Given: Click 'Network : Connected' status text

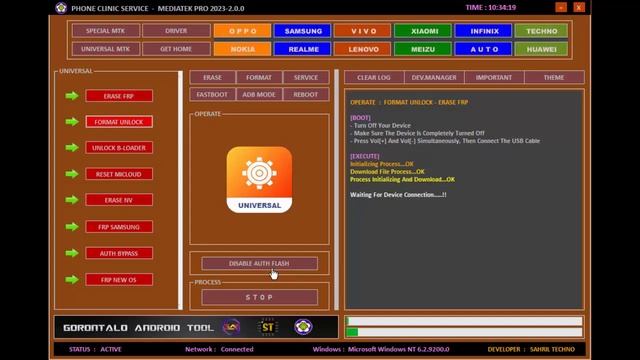Looking at the screenshot, I should coord(219,349).
